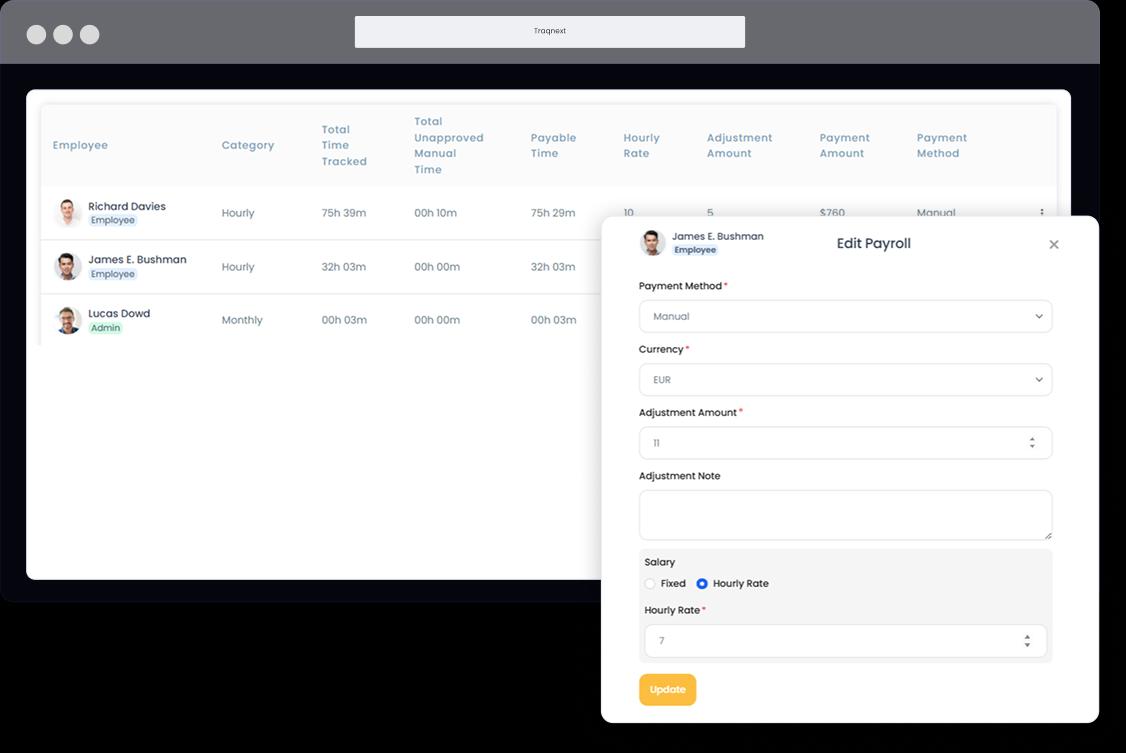The image size is (1126, 753).
Task: Open three-dot menu for Richard Davies row
Action: coord(1041,212)
